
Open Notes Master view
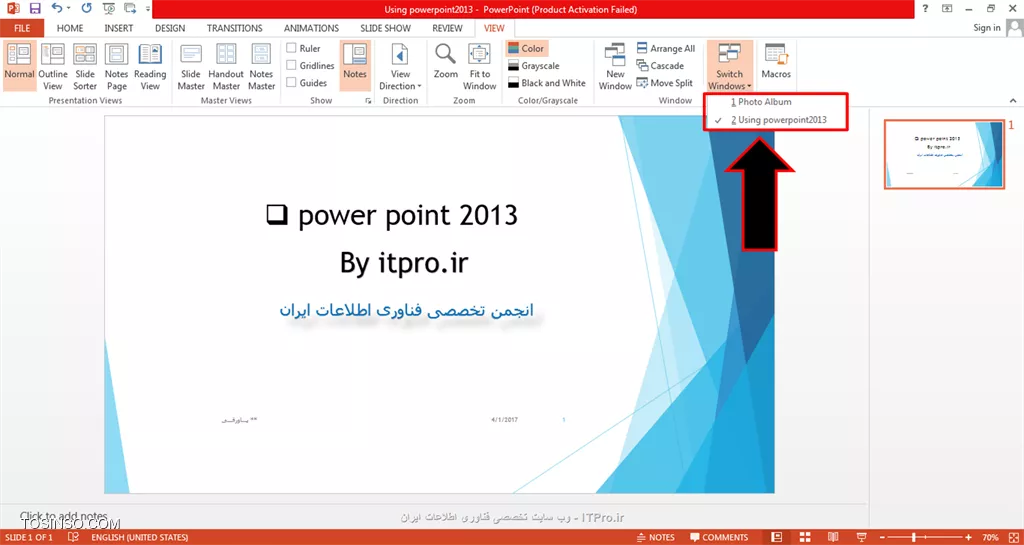coord(262,66)
